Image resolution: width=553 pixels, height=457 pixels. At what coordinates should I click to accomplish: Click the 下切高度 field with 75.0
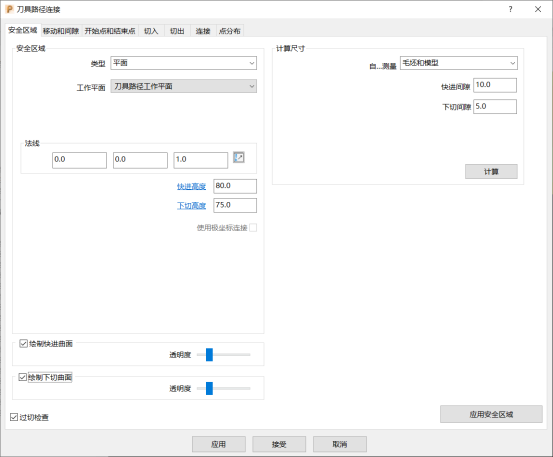click(235, 205)
